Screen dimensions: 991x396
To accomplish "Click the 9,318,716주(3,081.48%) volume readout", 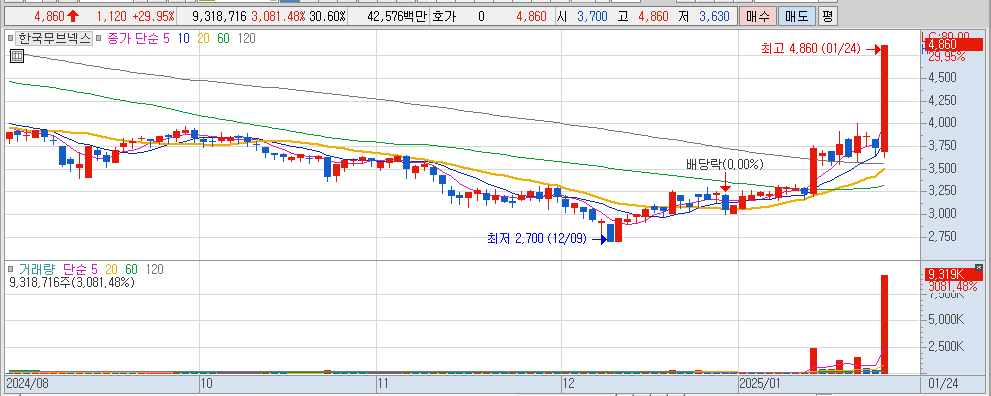I will (x=71, y=283).
